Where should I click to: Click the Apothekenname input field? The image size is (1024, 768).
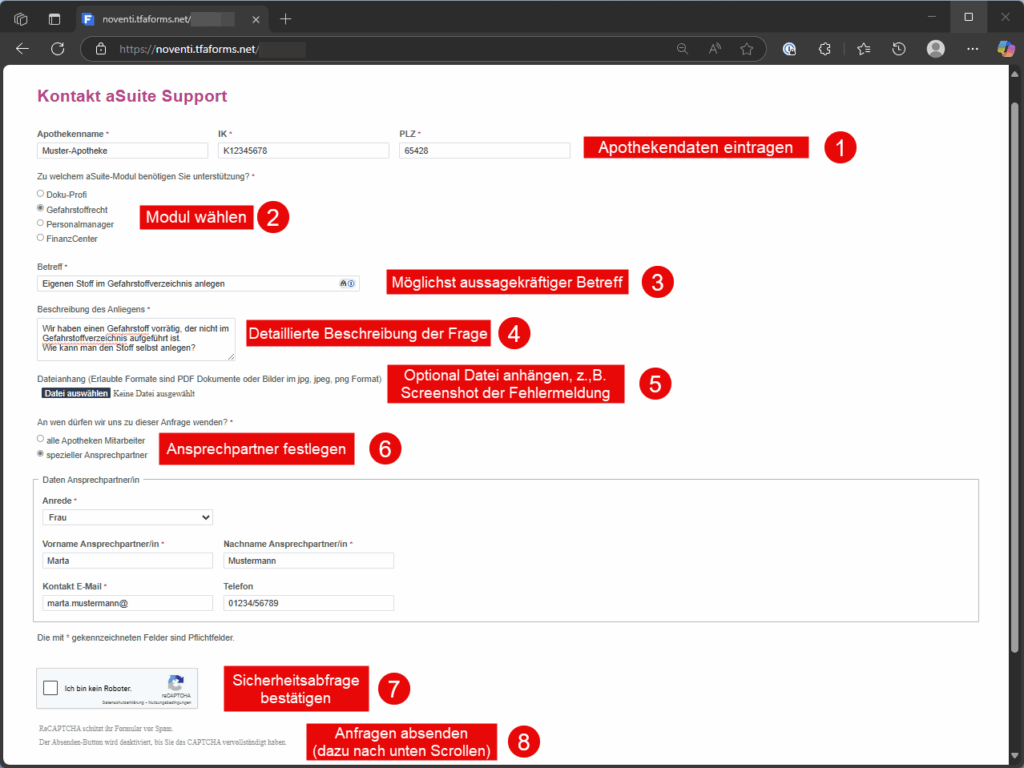[121, 150]
